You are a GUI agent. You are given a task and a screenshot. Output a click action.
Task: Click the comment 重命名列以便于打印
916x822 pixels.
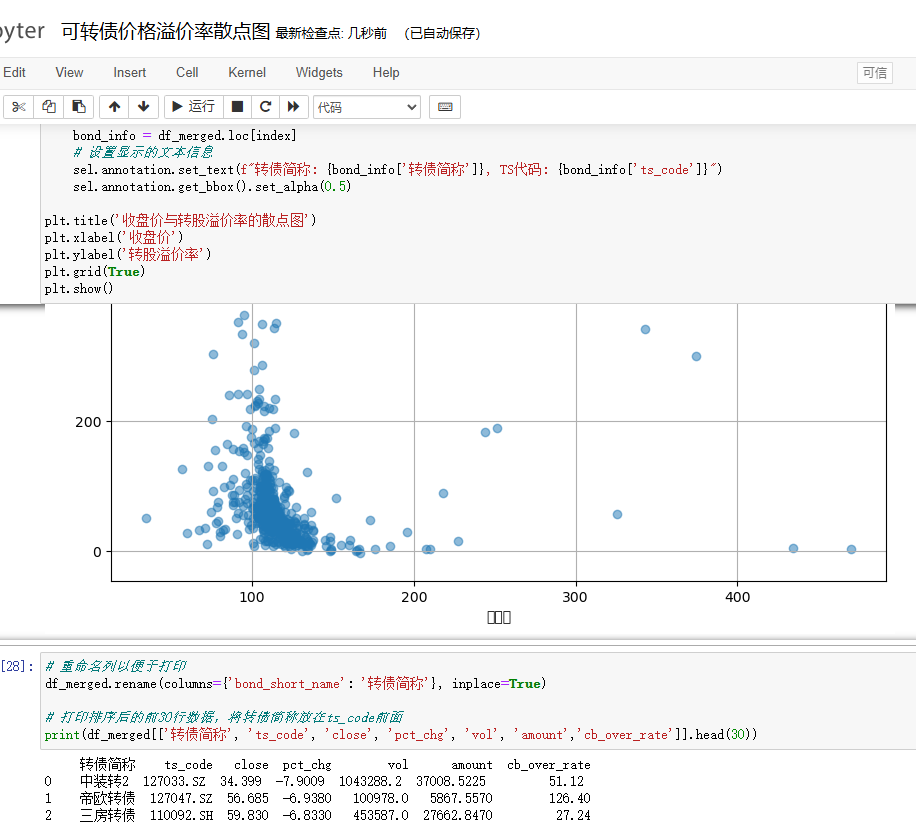116,666
